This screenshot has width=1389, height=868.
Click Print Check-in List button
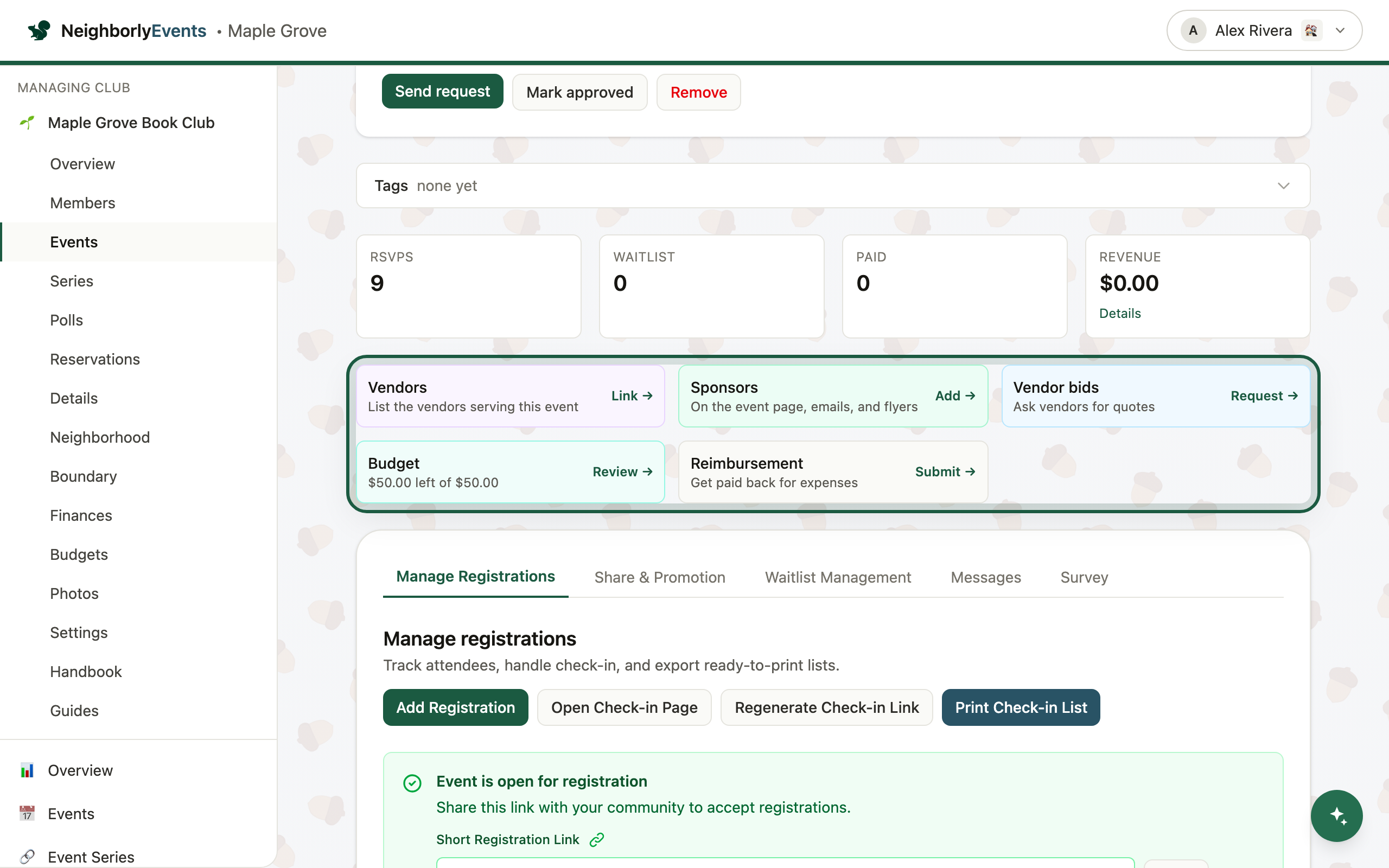pyautogui.click(x=1021, y=707)
